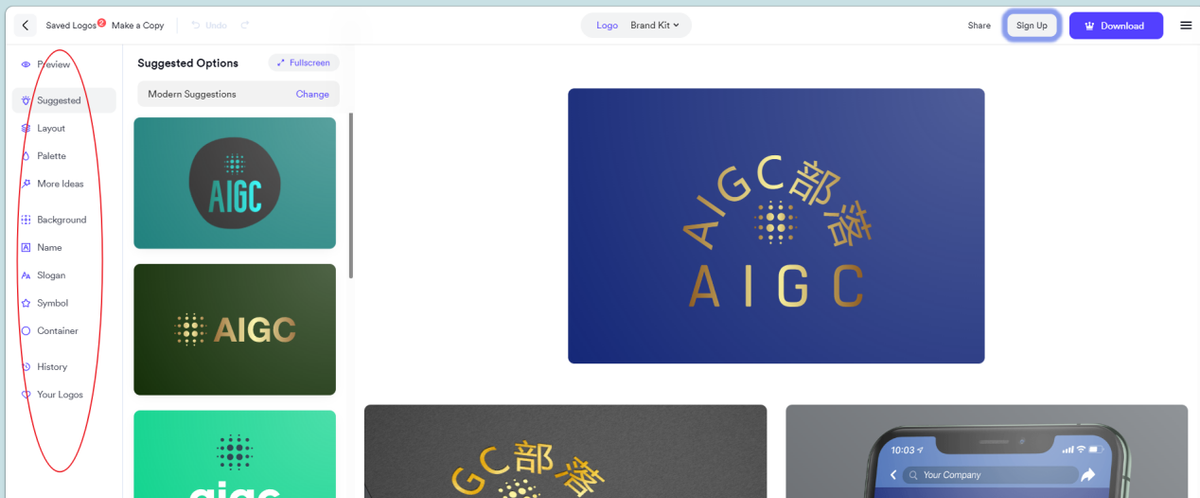Download the logo
Image resolution: width=1200 pixels, height=498 pixels.
1116,25
